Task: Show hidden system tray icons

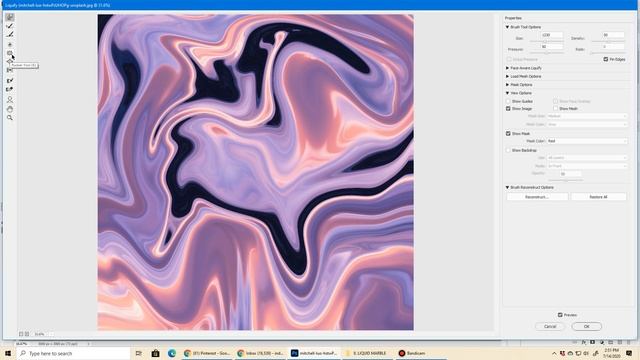Action: coord(554,353)
